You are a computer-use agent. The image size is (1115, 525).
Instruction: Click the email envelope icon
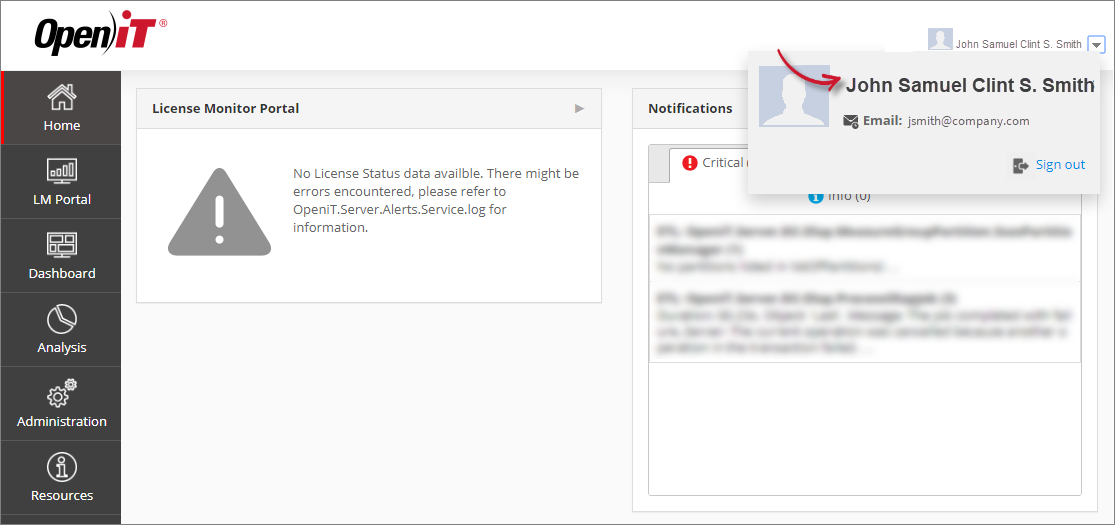850,121
